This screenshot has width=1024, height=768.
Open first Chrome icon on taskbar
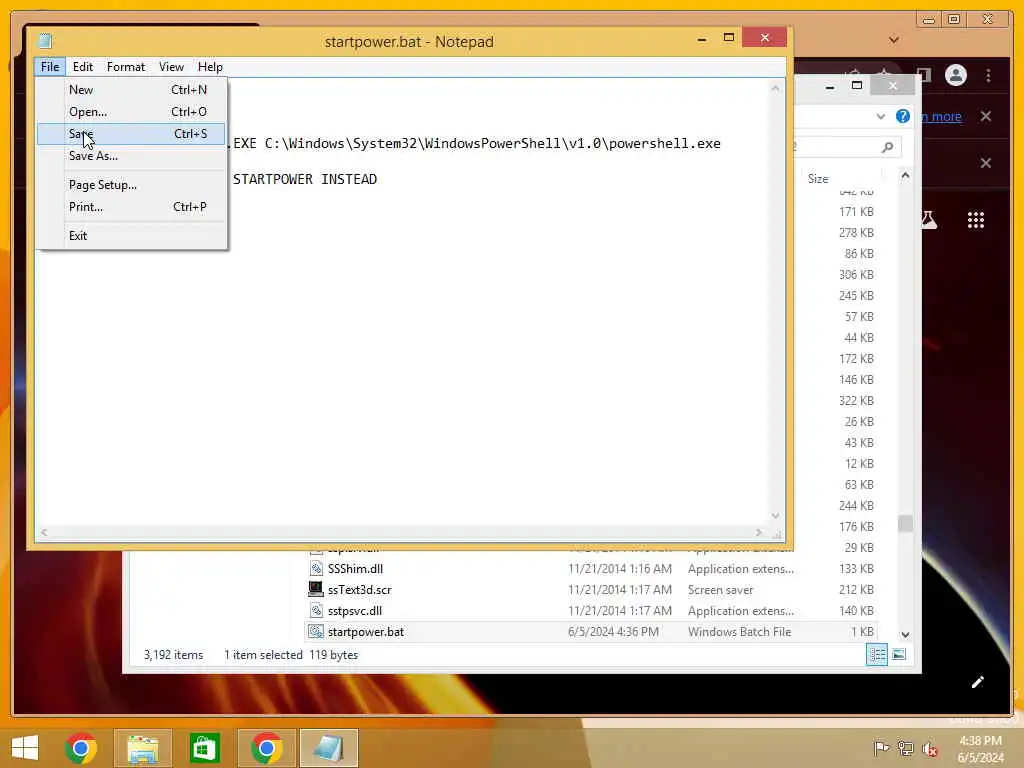tap(81, 748)
